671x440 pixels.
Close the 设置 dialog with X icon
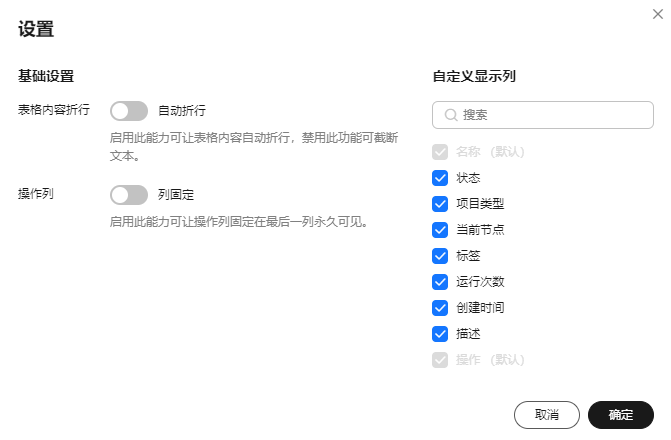click(x=658, y=14)
